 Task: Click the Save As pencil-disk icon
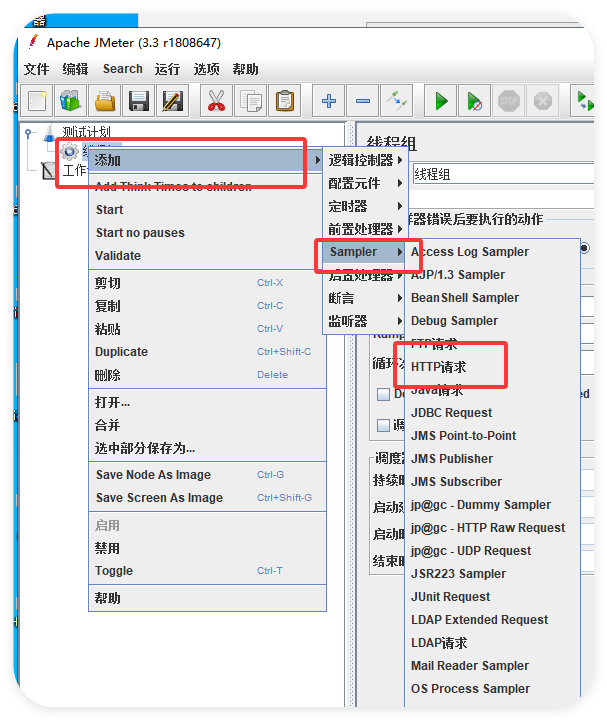pyautogui.click(x=173, y=101)
